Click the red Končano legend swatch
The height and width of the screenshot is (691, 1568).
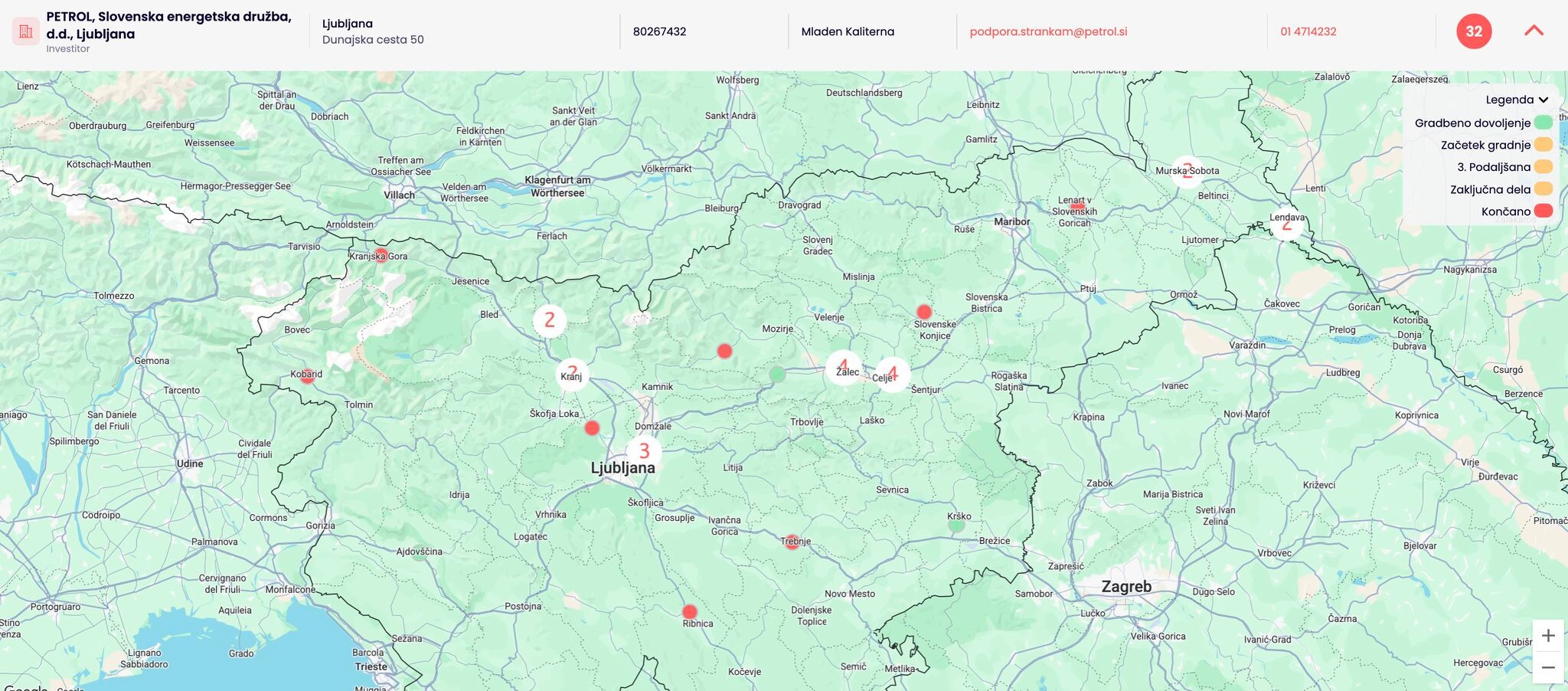coord(1543,211)
